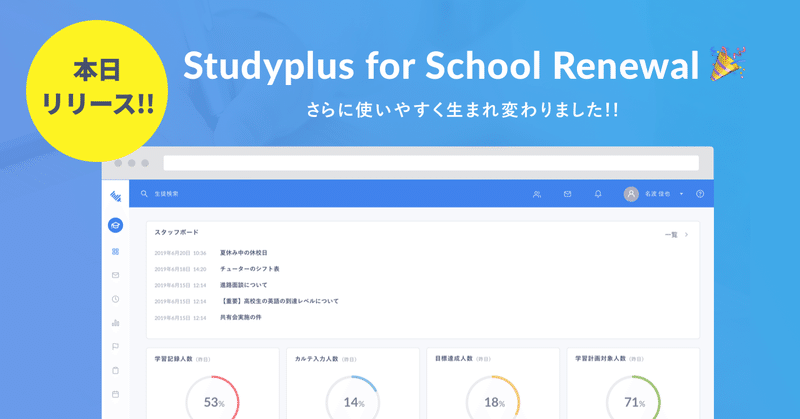Viewport: 800px width, 419px height.
Task: Click the party popper emoji
Action: tap(728, 64)
